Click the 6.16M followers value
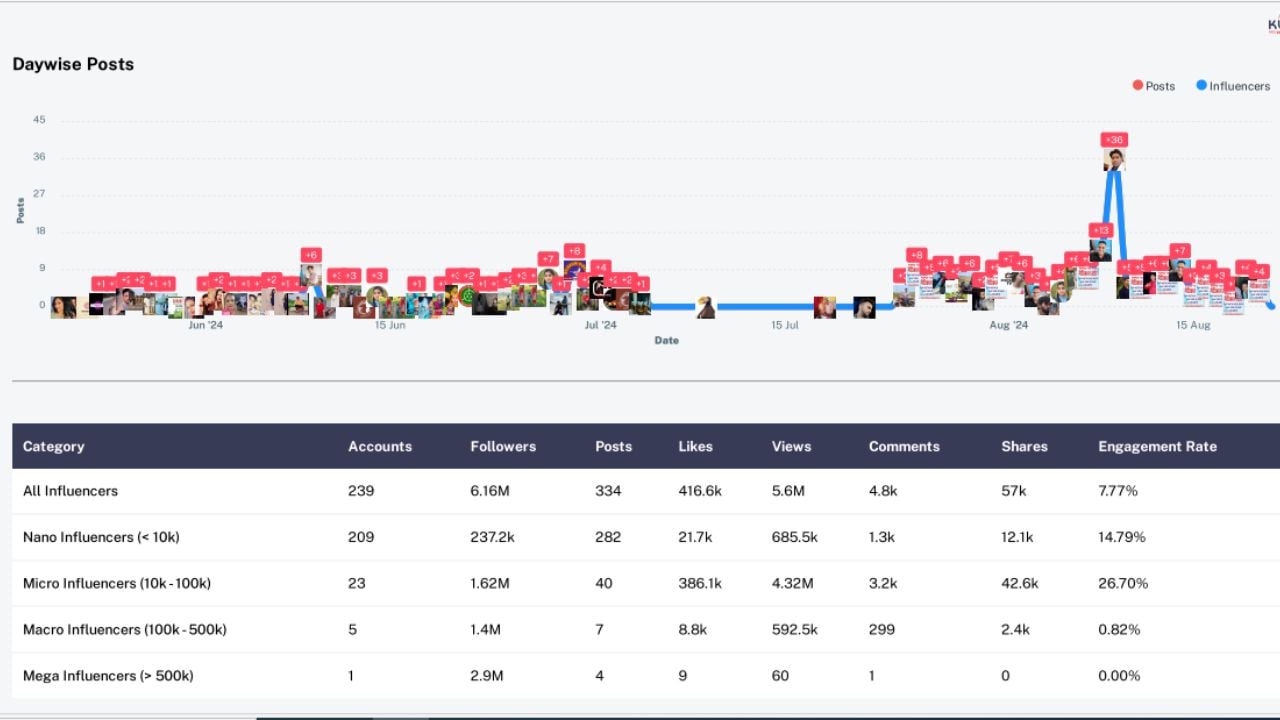The width and height of the screenshot is (1280, 720). pyautogui.click(x=490, y=491)
